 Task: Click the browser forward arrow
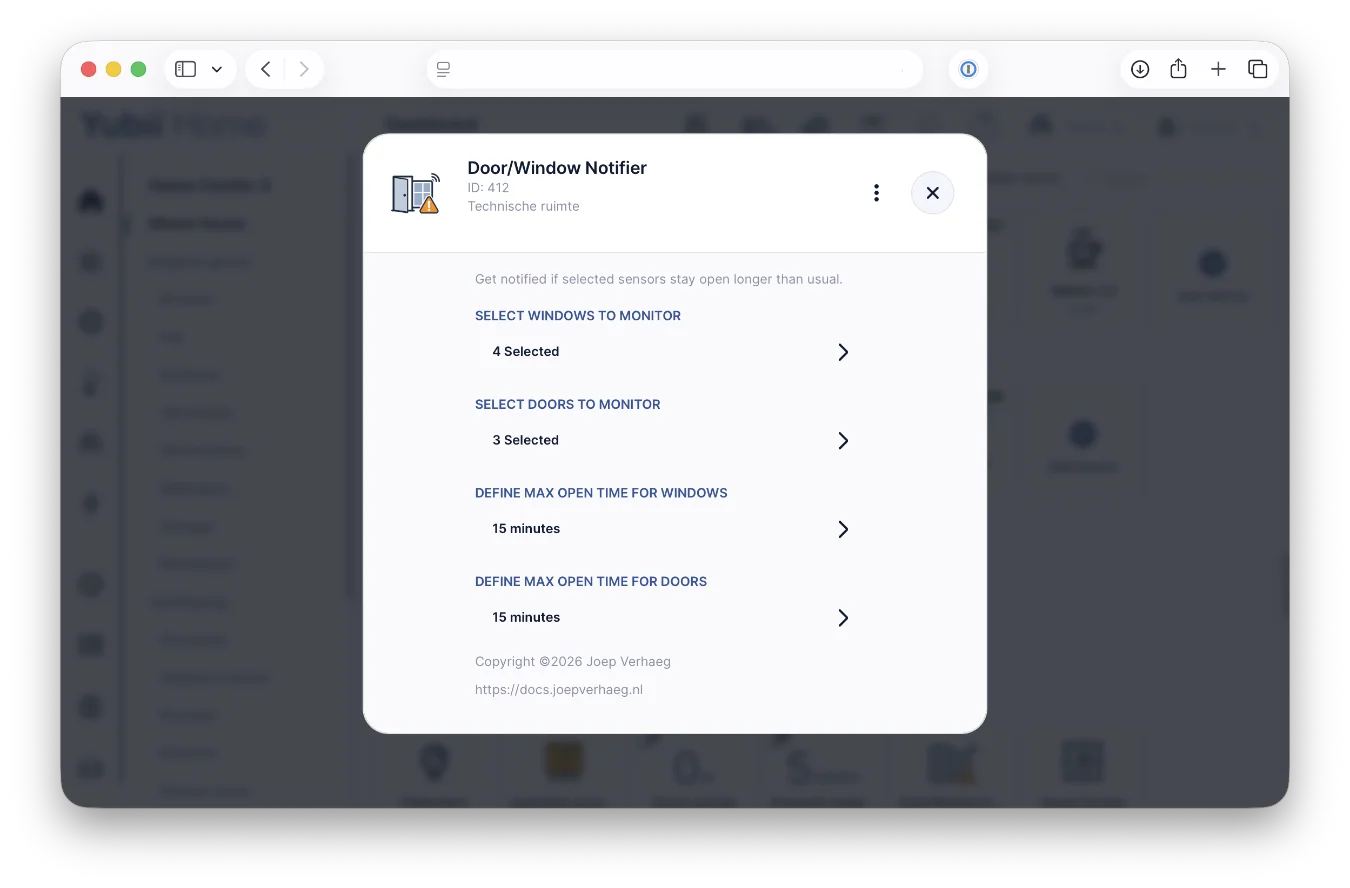pos(304,69)
